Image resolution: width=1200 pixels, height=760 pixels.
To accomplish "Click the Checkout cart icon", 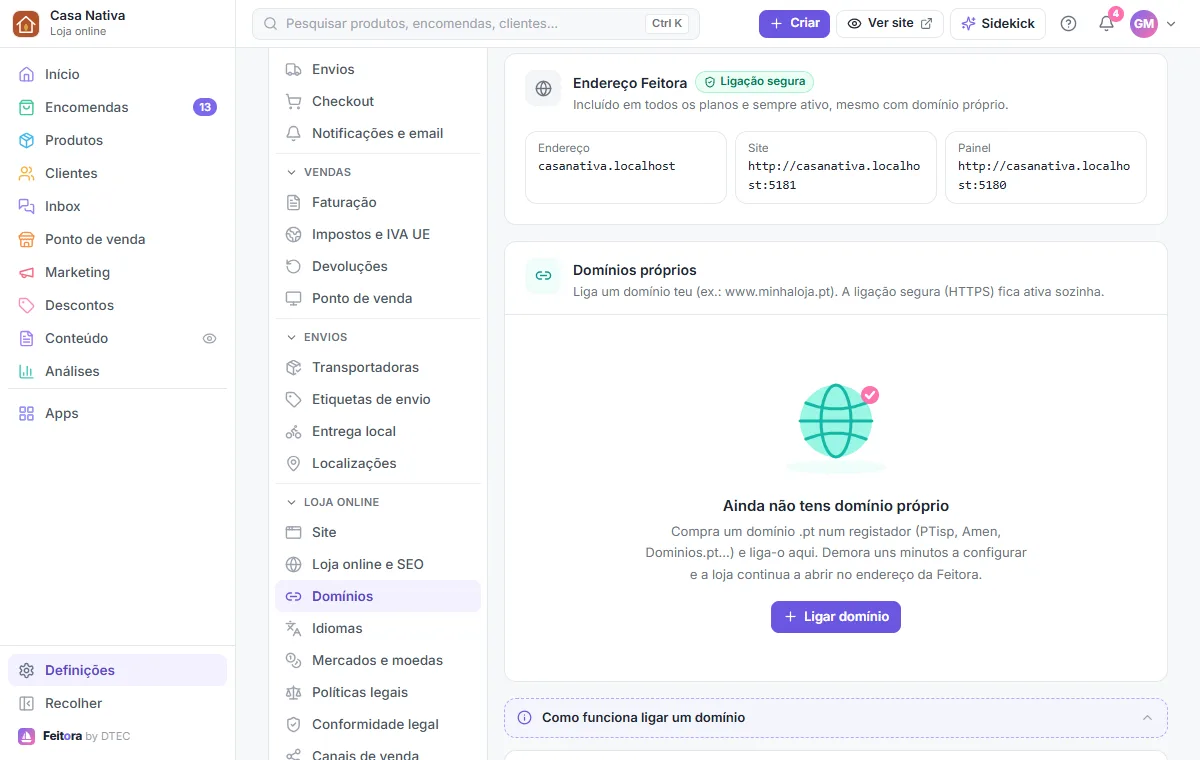I will point(293,101).
